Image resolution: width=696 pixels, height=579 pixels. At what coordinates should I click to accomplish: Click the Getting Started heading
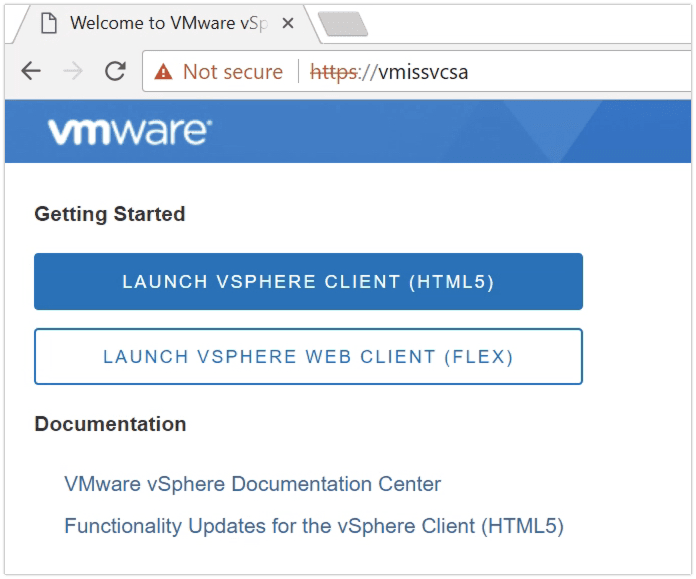[x=110, y=214]
